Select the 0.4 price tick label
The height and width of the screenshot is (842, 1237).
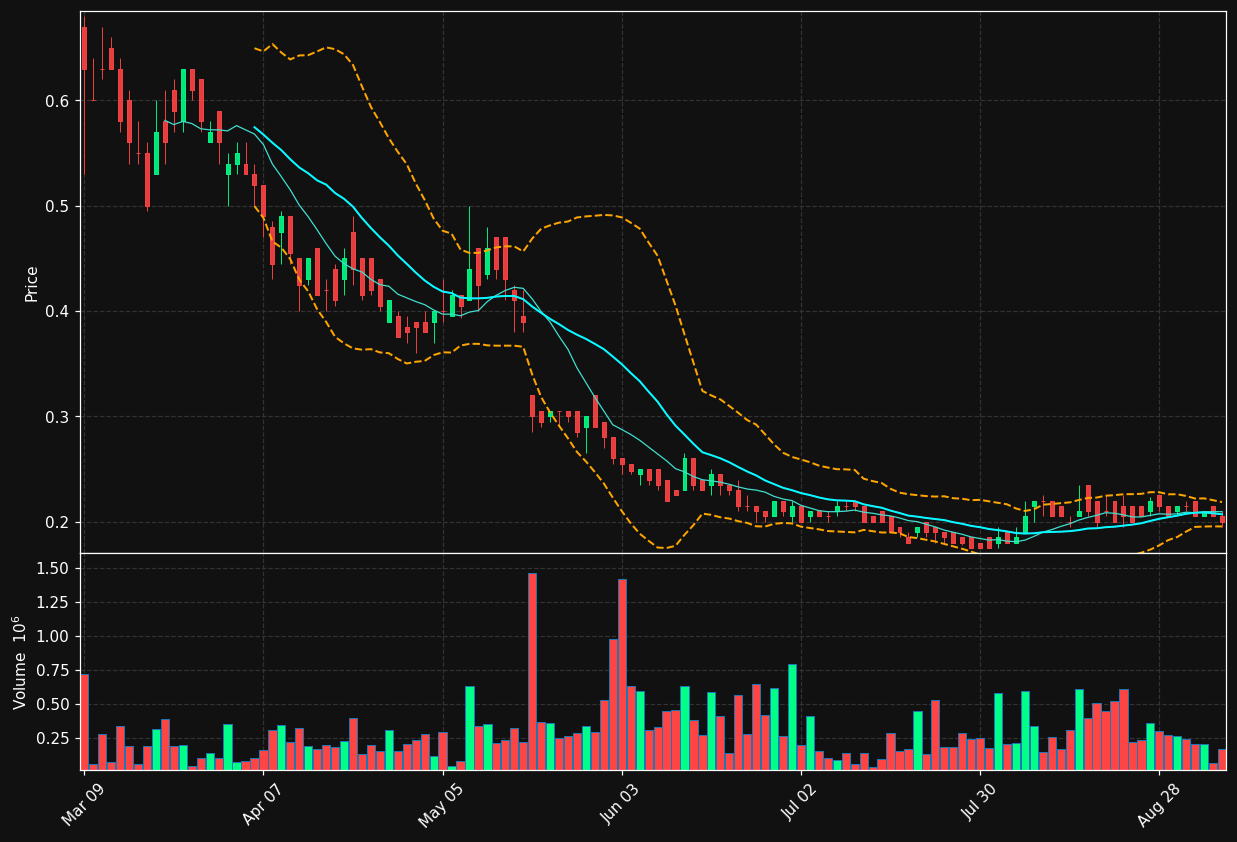(56, 311)
